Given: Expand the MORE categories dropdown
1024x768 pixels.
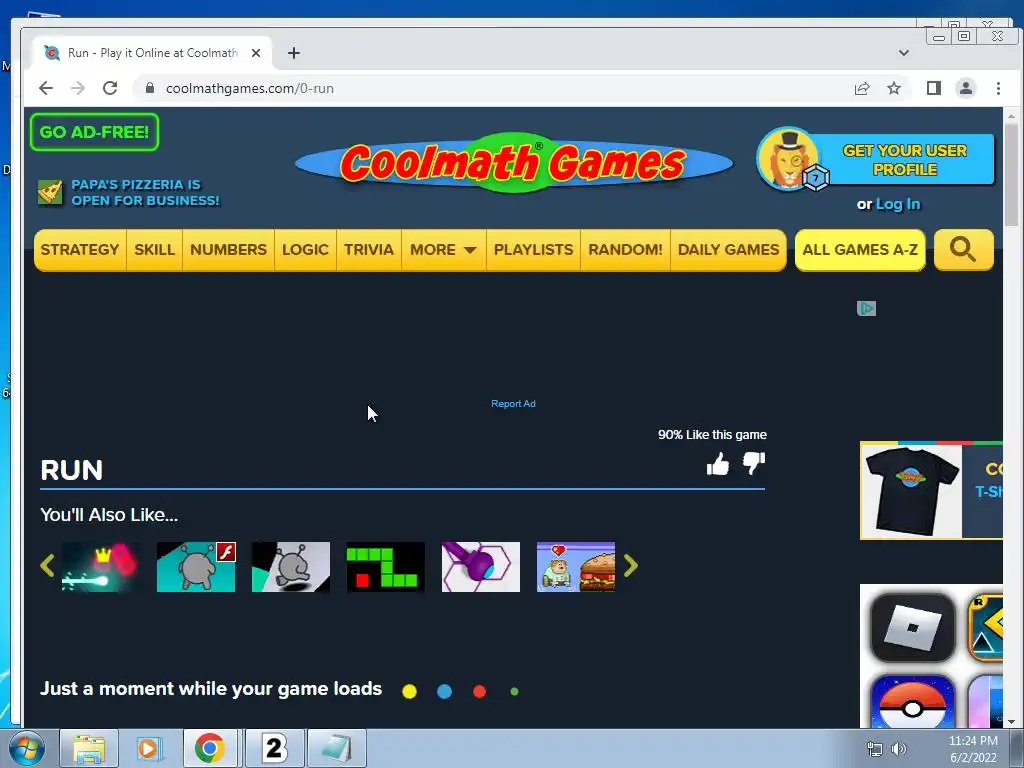Looking at the screenshot, I should click(443, 249).
